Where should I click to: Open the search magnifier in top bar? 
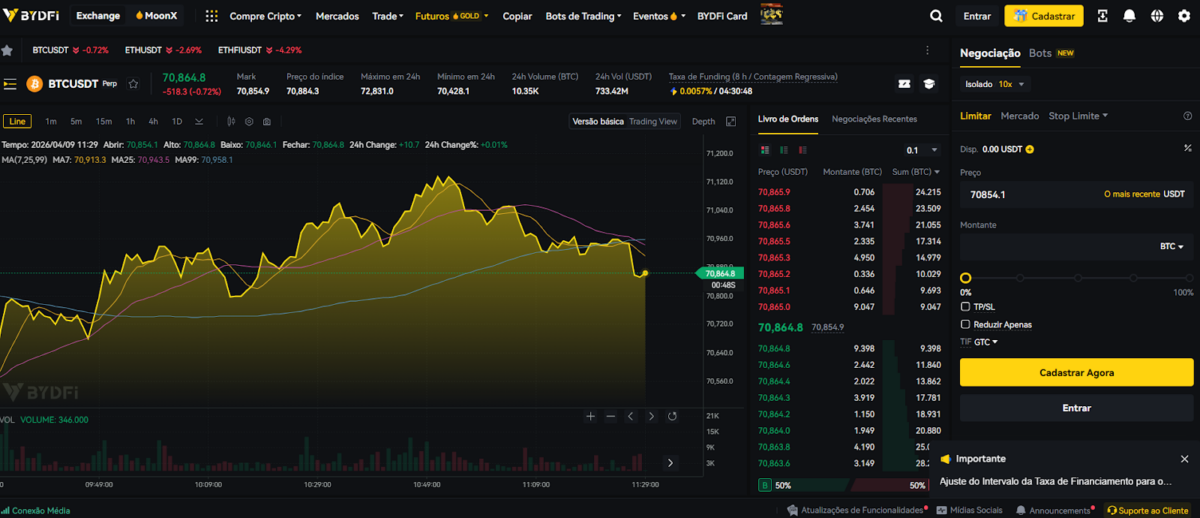[936, 16]
